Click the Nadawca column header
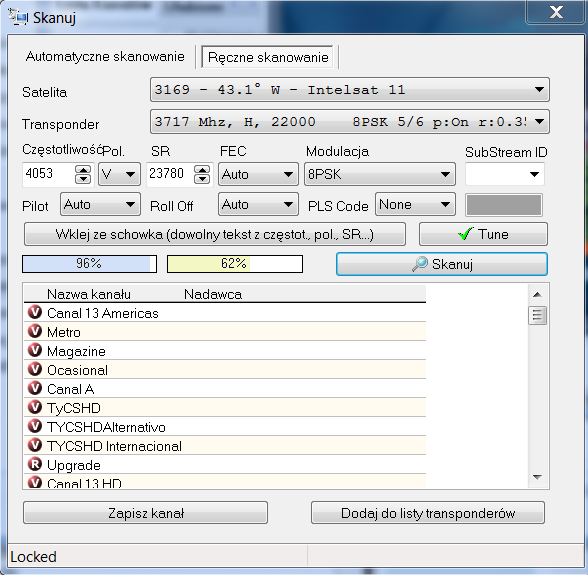The height and width of the screenshot is (575, 588). [x=213, y=294]
